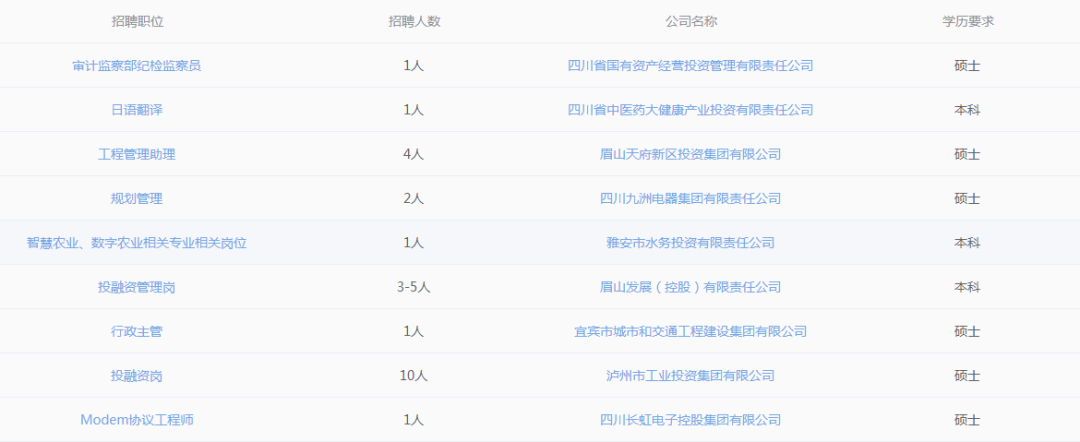Viewport: 1080px width, 442px height.
Task: Visit 泸州市工业投资集团有限公司 company link
Action: 691,376
